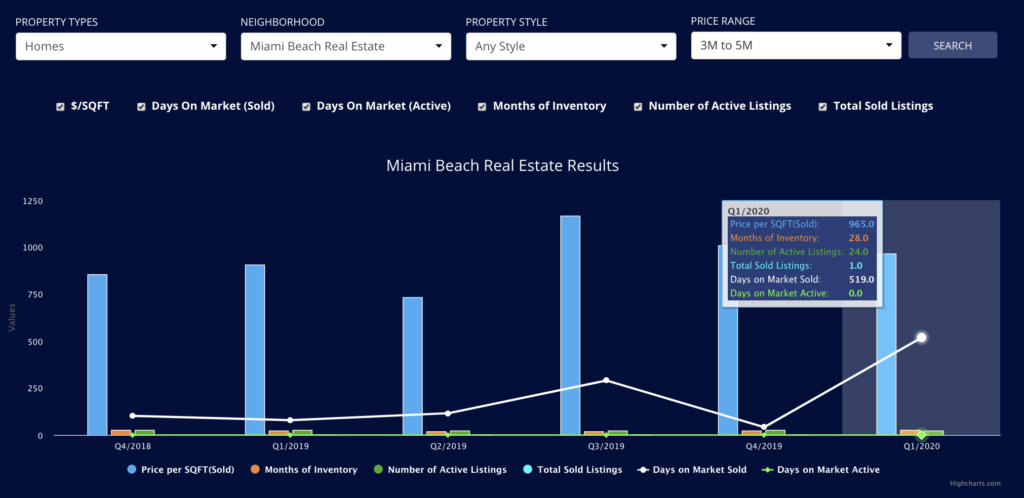Uncheck the Total Sold Listings checkbox
The width and height of the screenshot is (1024, 498).
click(x=823, y=106)
